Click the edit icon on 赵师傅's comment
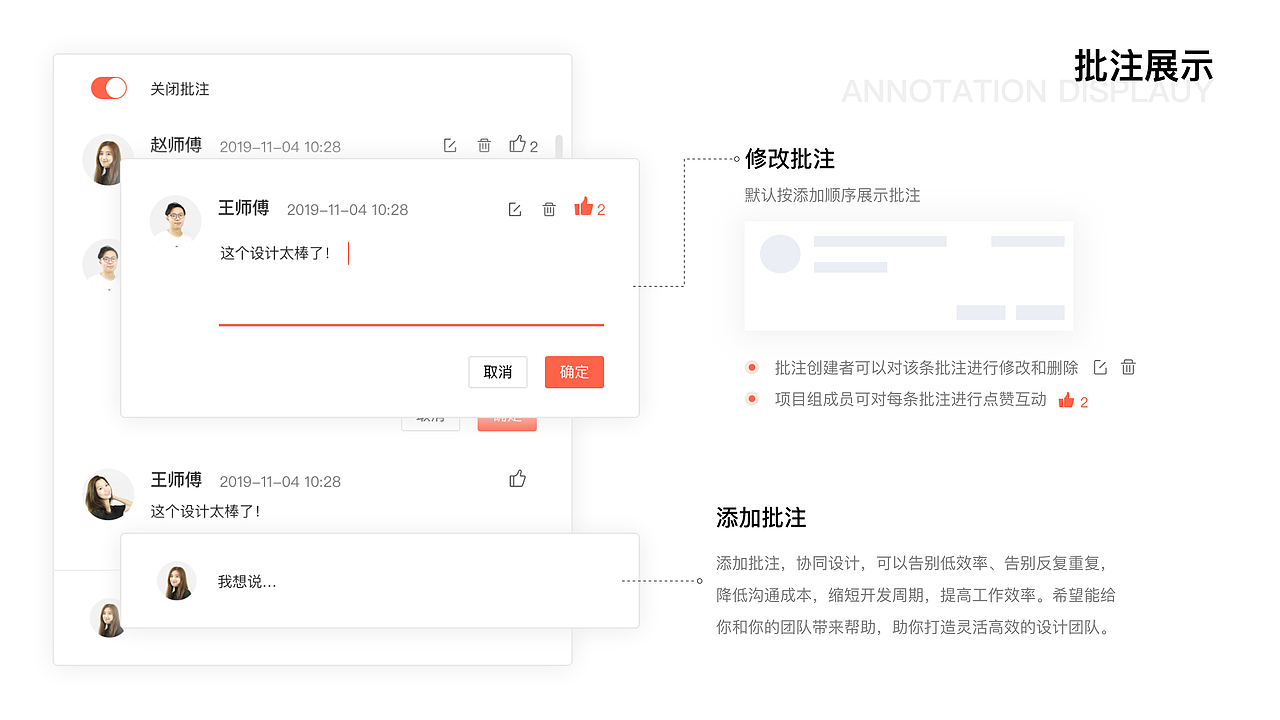This screenshot has height=720, width=1280. click(449, 145)
